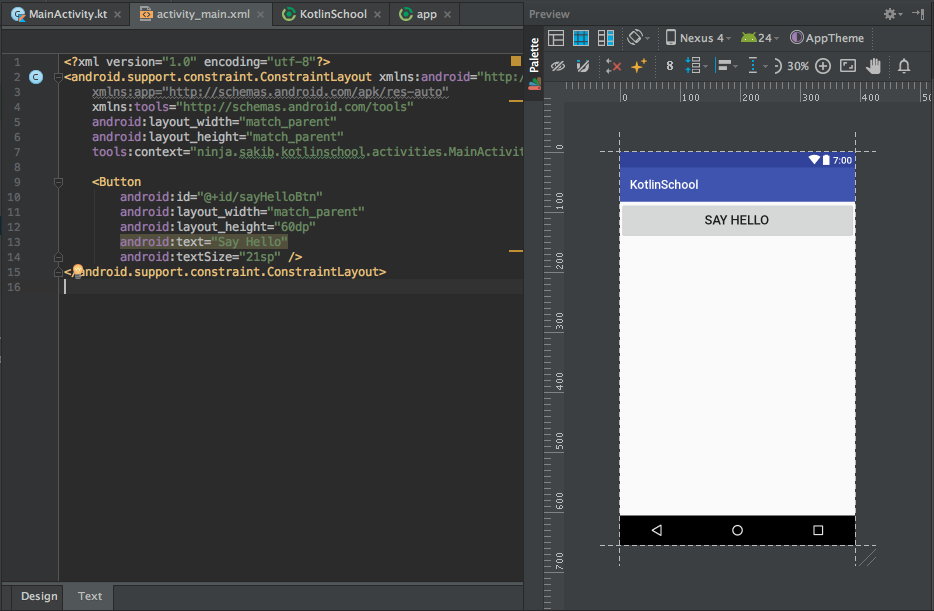
Task: Click the android:textSize="21sp" attribute
Action: click(x=200, y=257)
